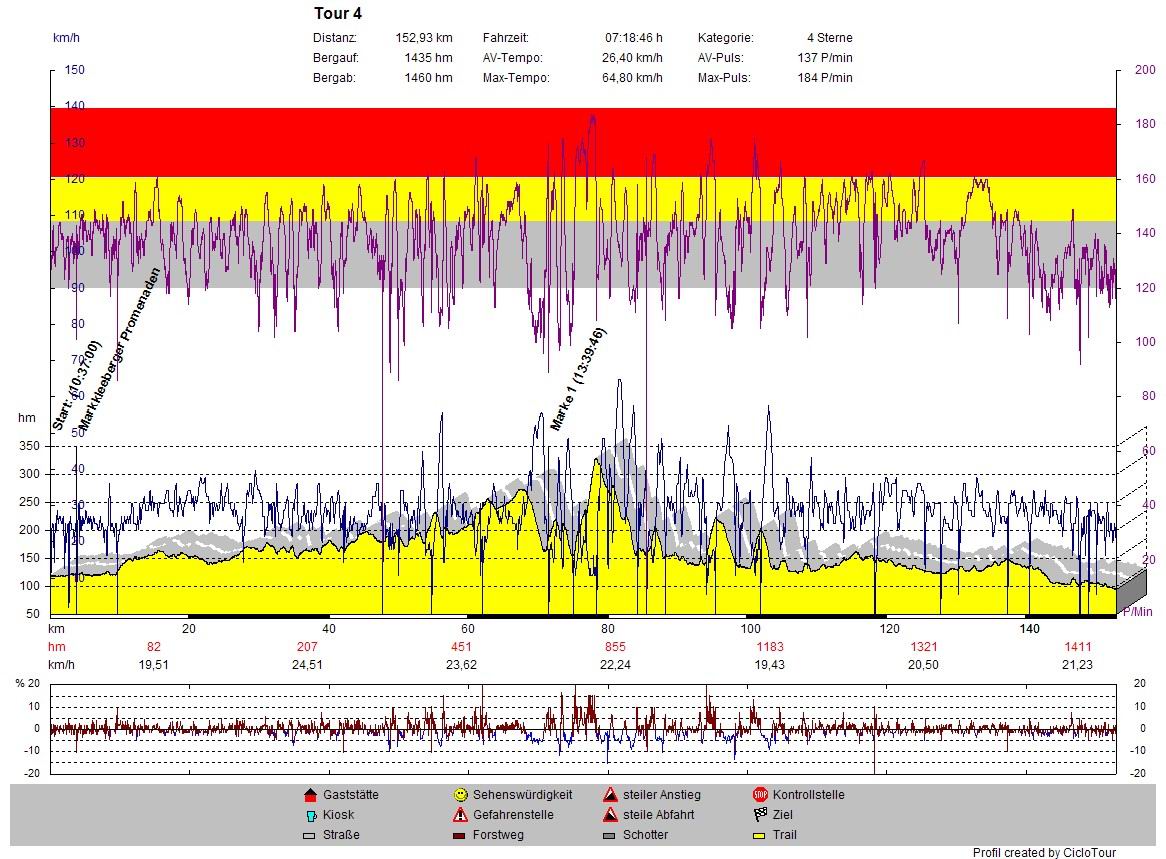Select the steiler Anstieg triangle icon
This screenshot has height=859, width=1166.
pyautogui.click(x=609, y=795)
